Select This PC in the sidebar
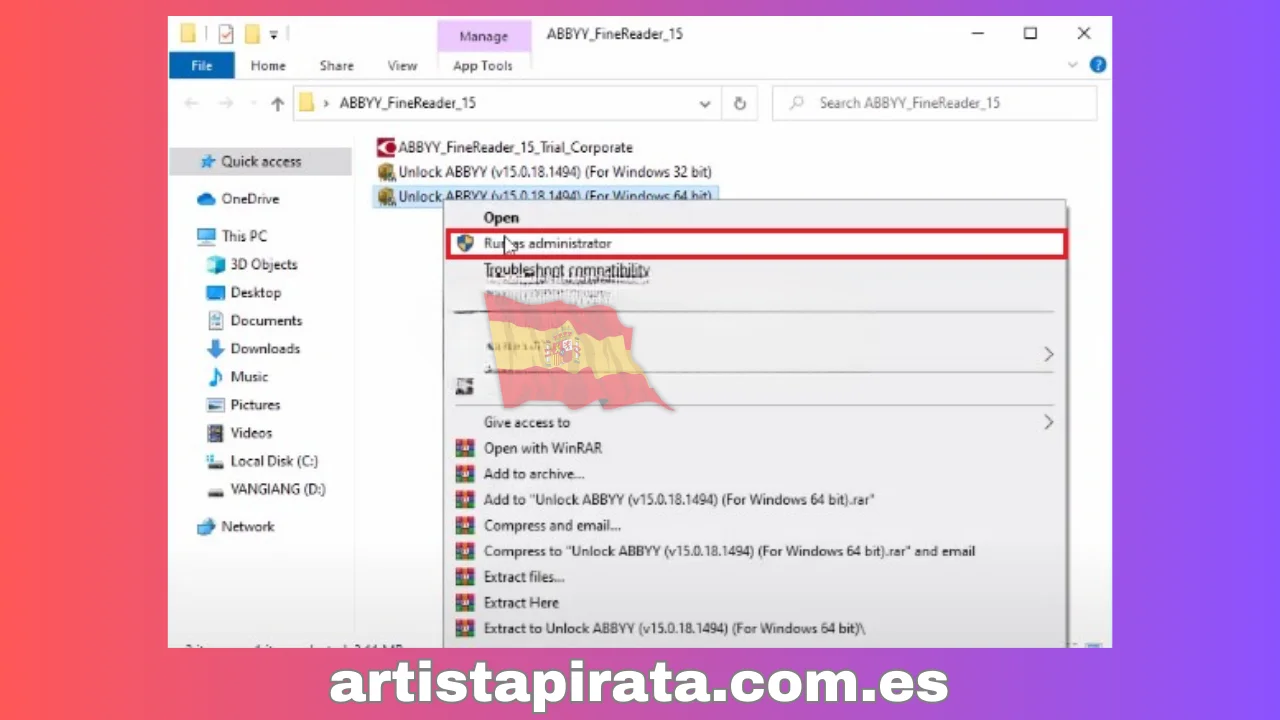Image resolution: width=1280 pixels, height=720 pixels. [x=244, y=236]
